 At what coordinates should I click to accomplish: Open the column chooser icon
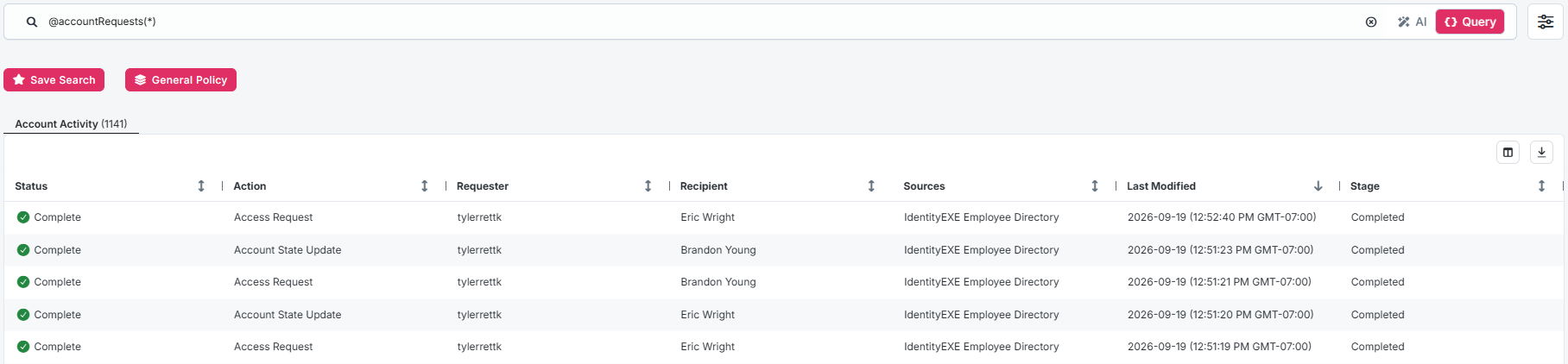[x=1508, y=153]
